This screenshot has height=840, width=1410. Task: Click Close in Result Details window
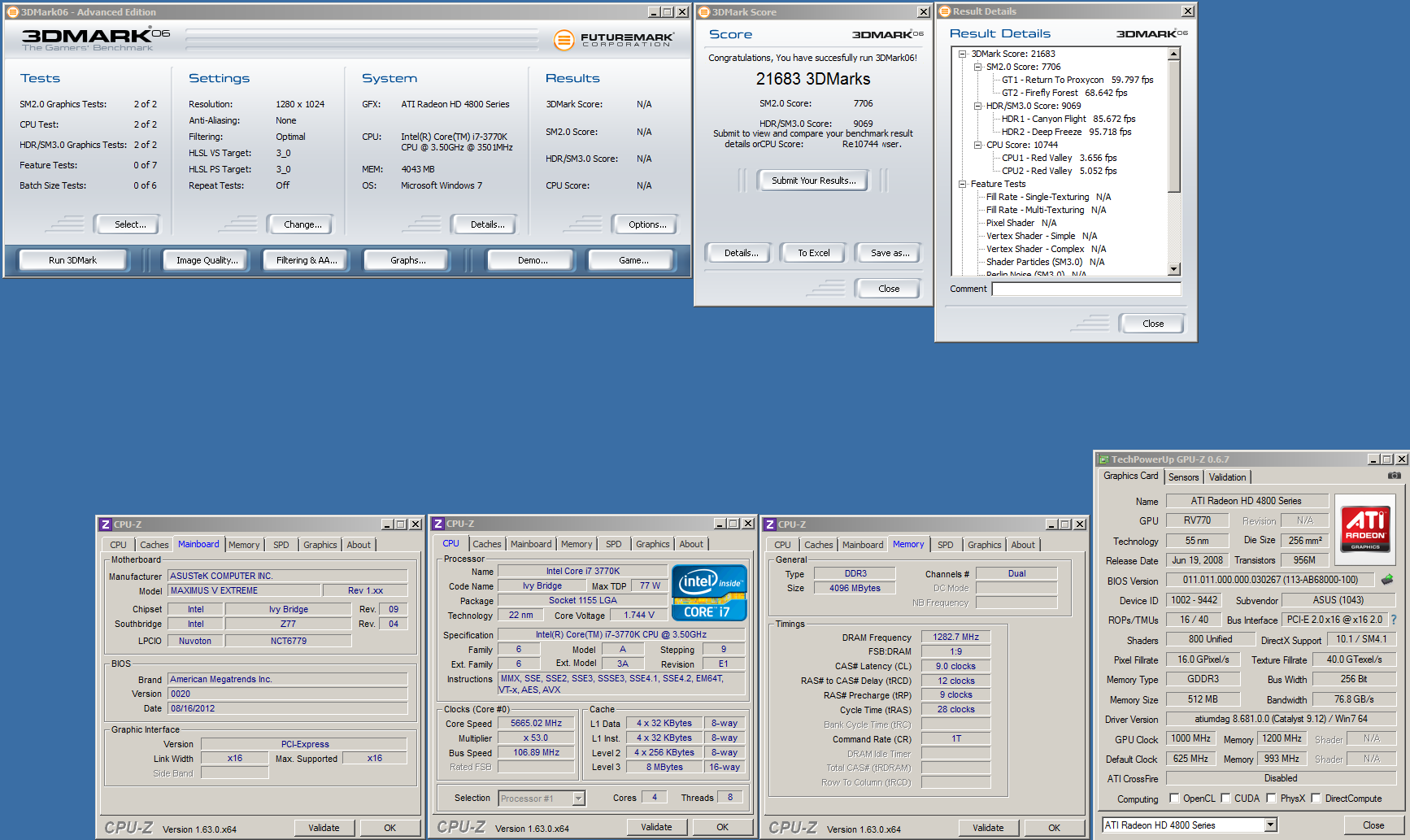click(1152, 324)
